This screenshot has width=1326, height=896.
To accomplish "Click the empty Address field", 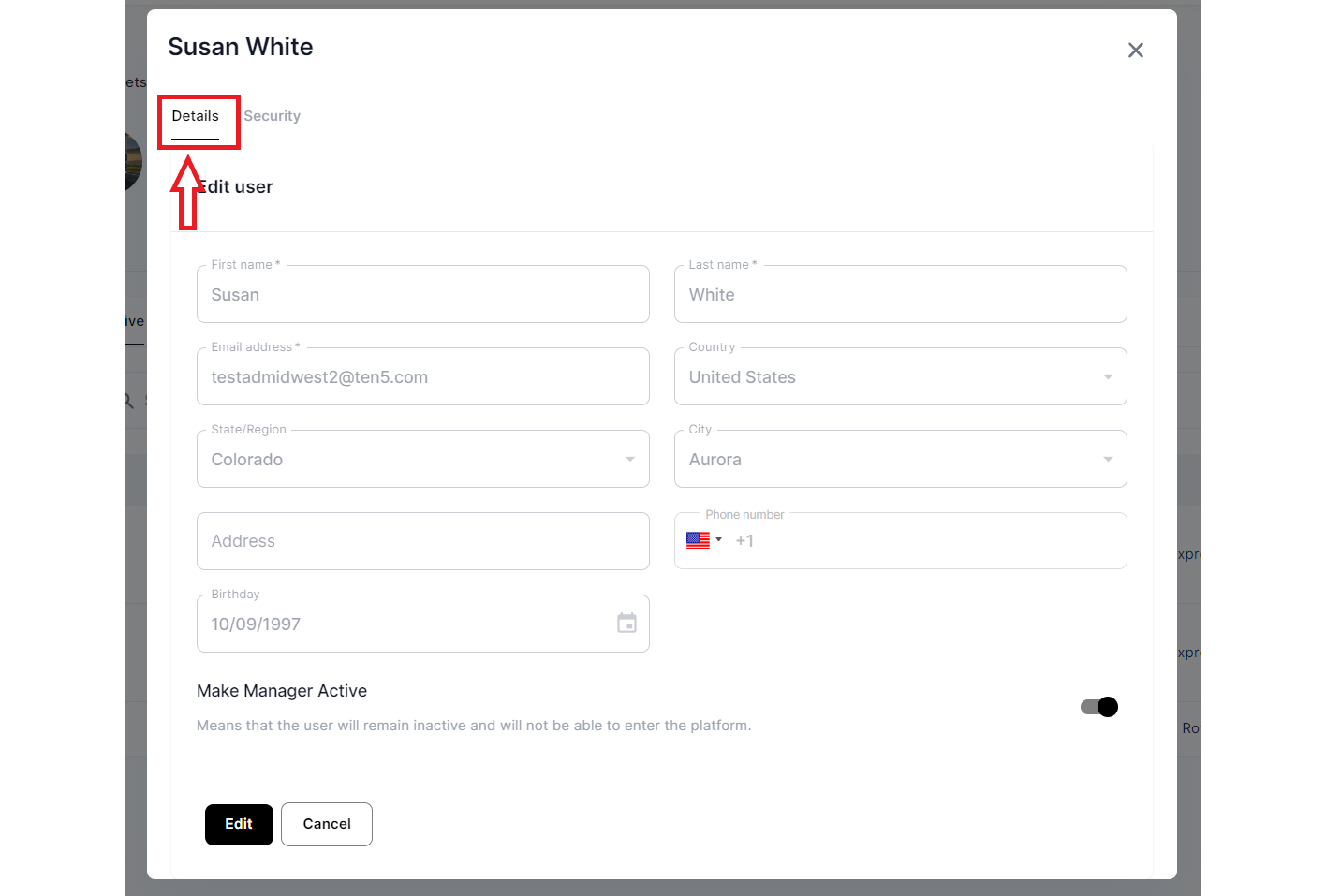I will 421,541.
